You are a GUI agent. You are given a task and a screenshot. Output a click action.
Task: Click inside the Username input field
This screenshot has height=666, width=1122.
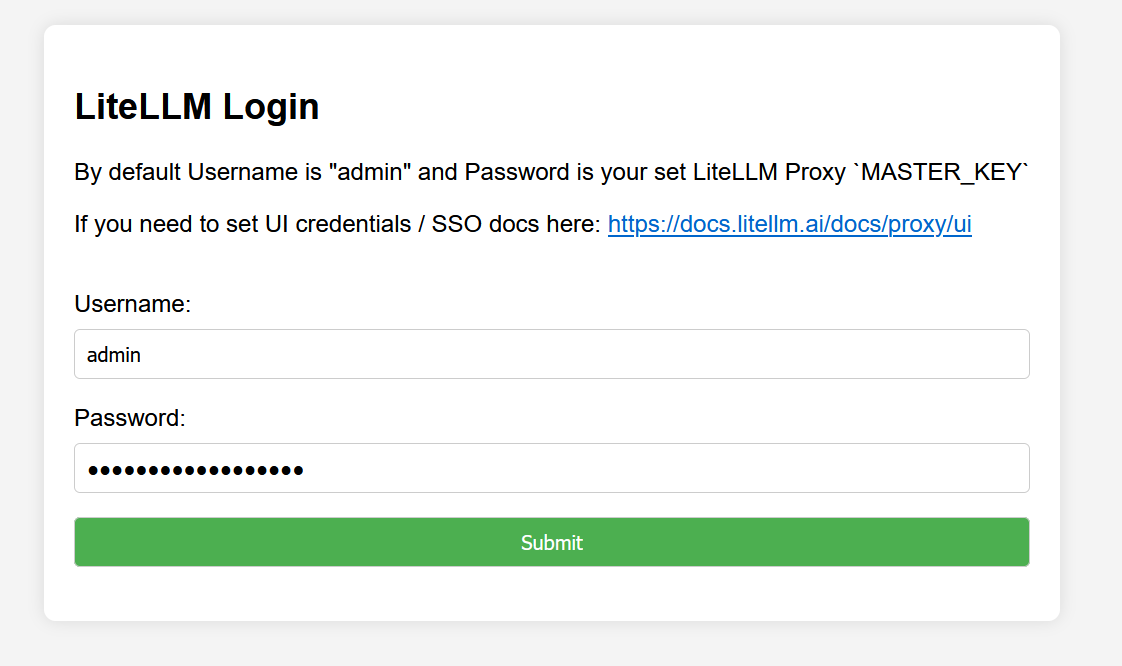tap(551, 353)
